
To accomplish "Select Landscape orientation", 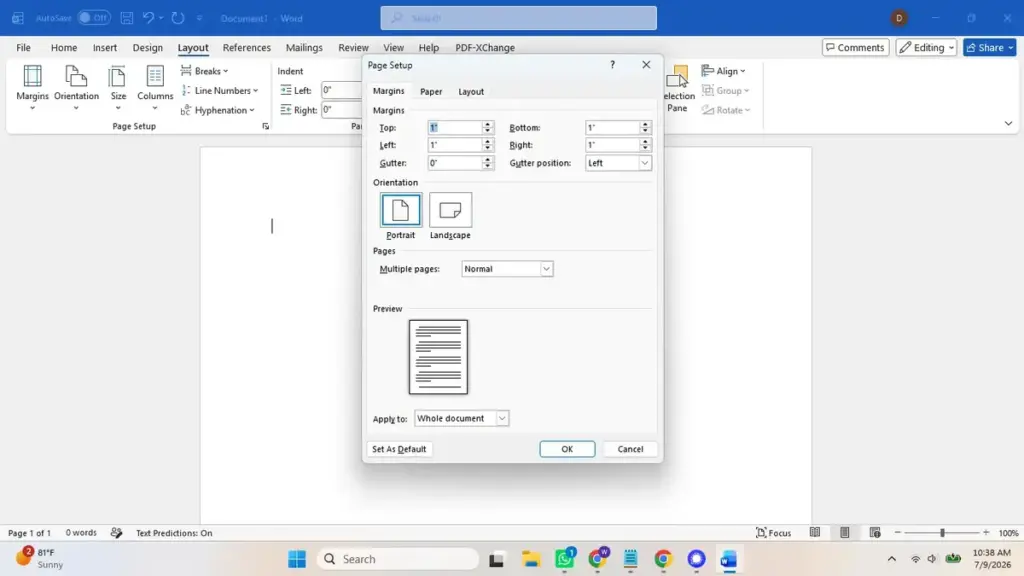I will coord(450,216).
